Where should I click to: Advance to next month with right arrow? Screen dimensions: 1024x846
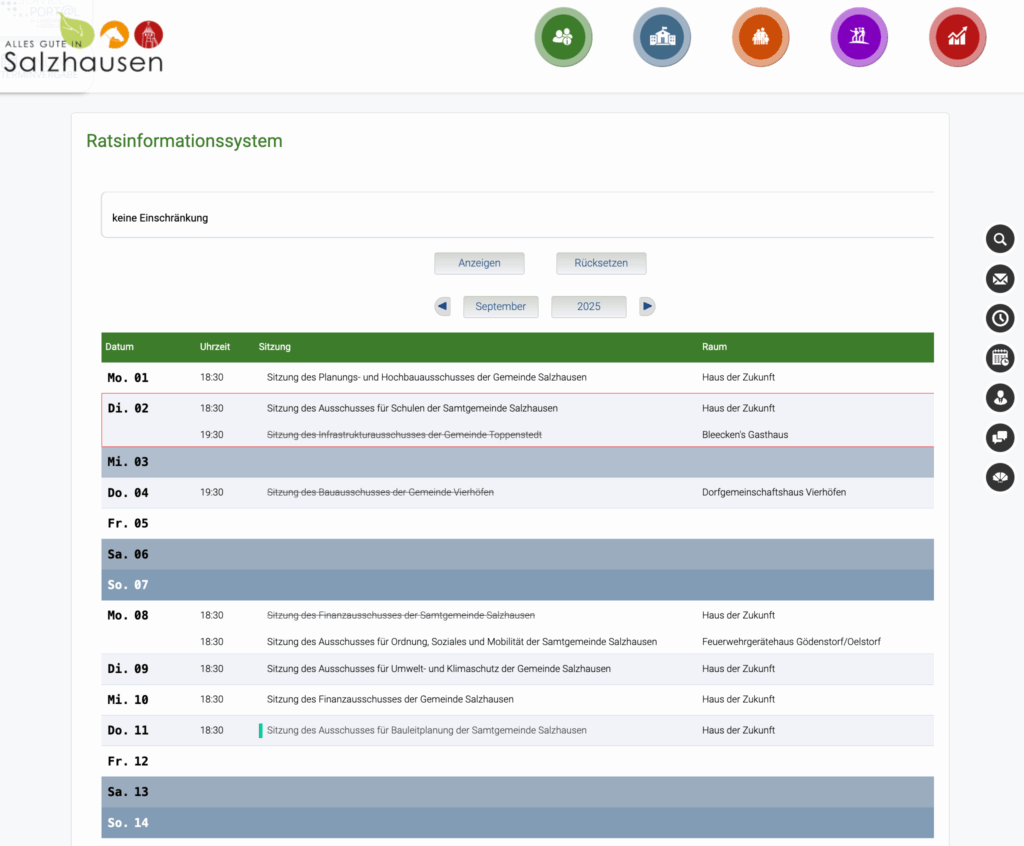click(647, 306)
